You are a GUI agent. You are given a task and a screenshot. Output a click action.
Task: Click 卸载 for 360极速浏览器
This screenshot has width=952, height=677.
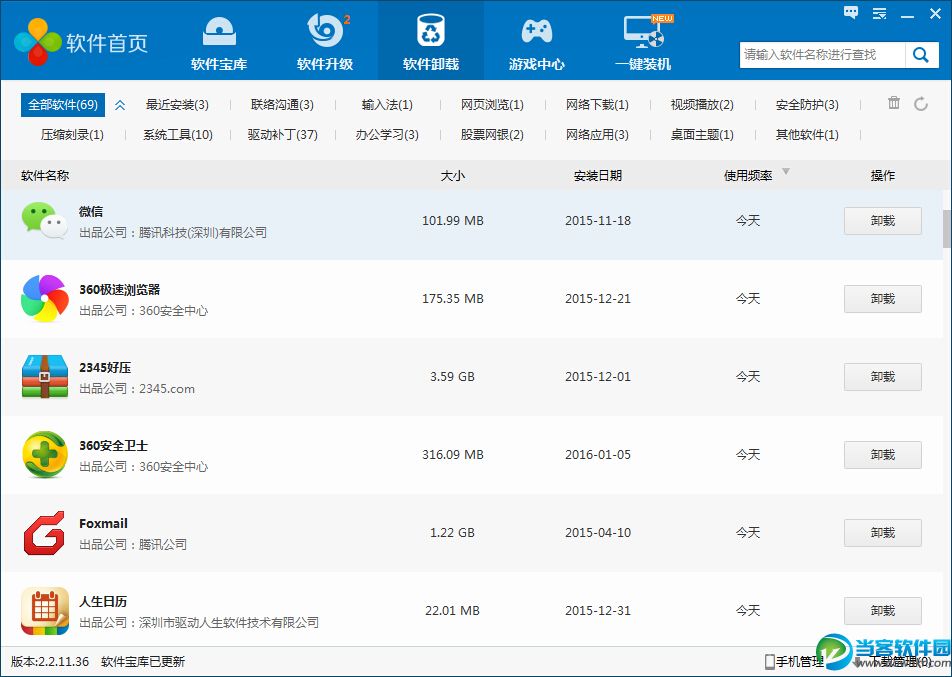(882, 299)
